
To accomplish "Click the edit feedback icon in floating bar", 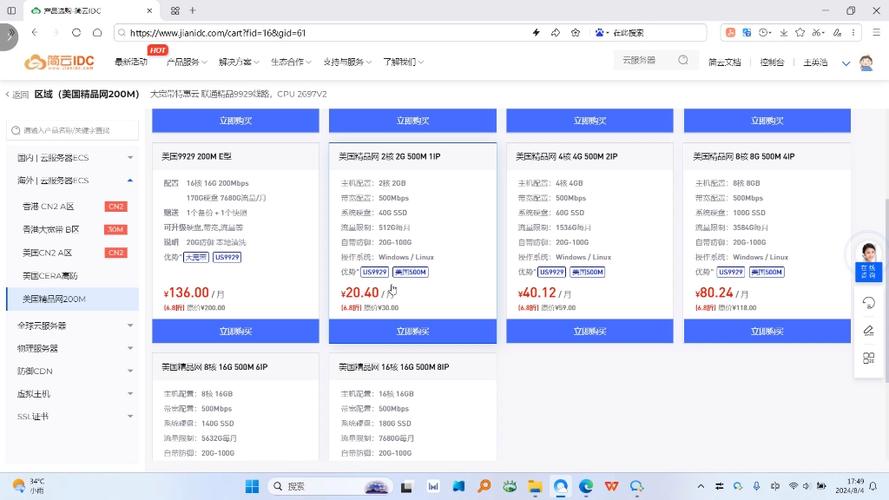I will (x=869, y=330).
